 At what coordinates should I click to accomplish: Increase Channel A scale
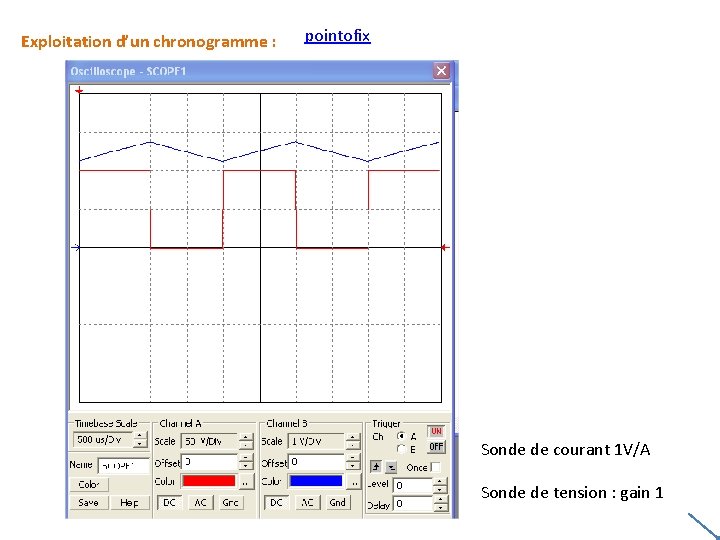pos(246,437)
